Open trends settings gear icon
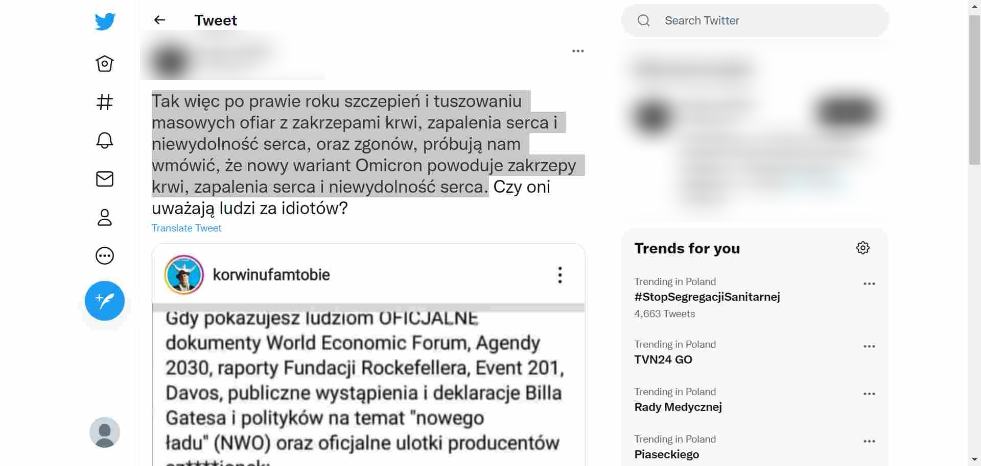This screenshot has height=466, width=981. point(863,248)
